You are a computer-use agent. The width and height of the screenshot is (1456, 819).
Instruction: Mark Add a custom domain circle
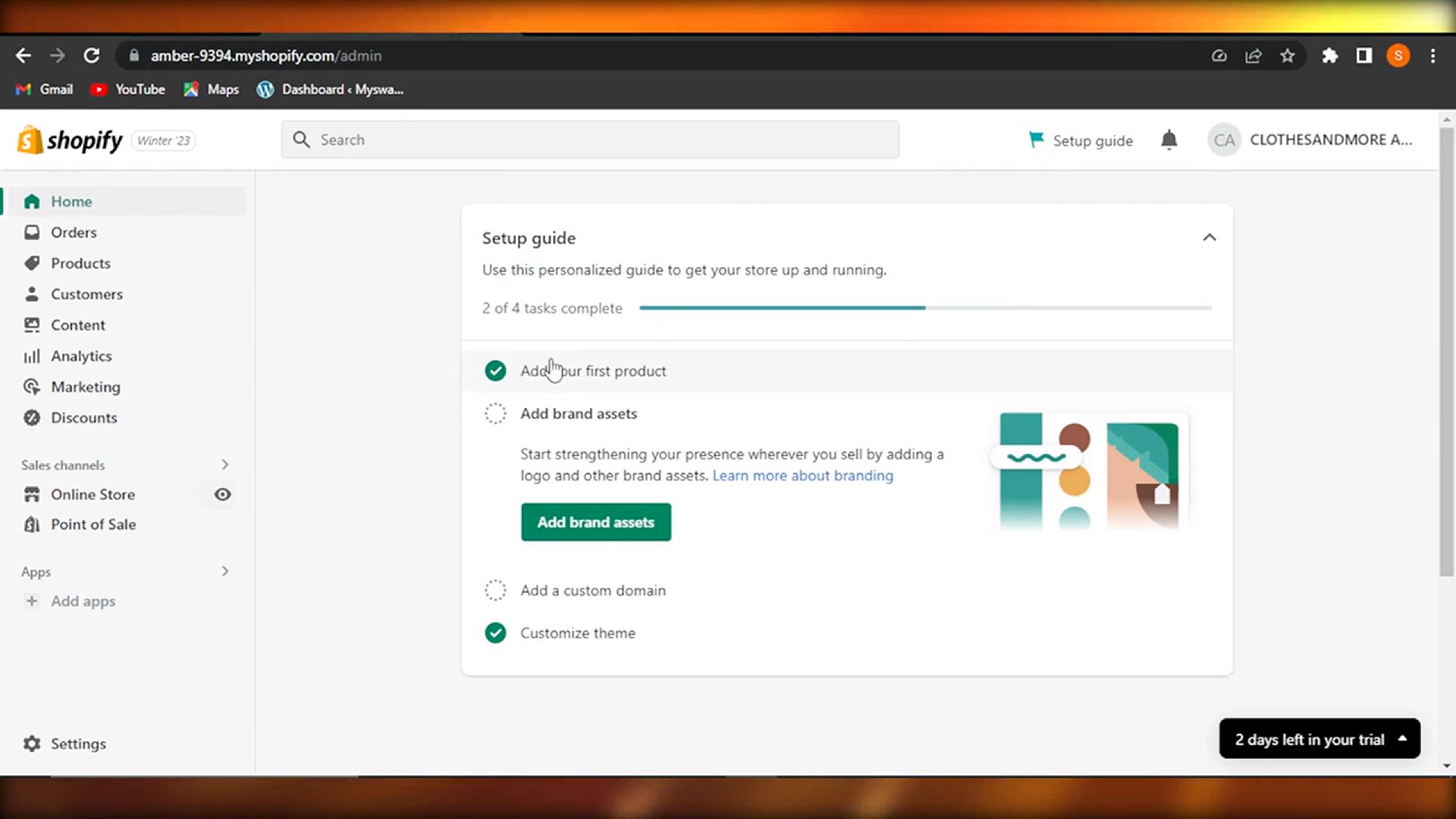click(x=495, y=590)
